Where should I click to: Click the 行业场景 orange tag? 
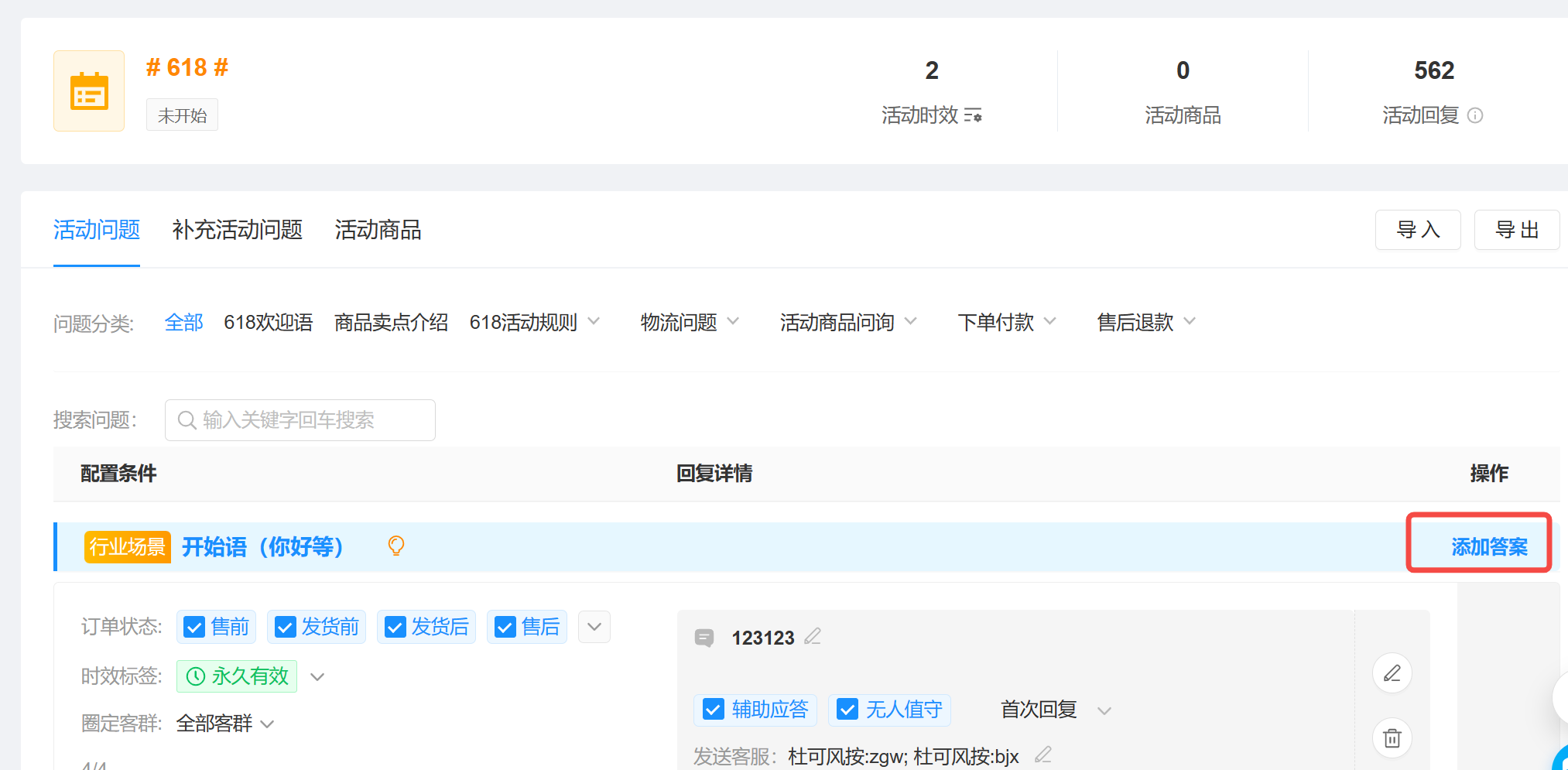(x=128, y=547)
